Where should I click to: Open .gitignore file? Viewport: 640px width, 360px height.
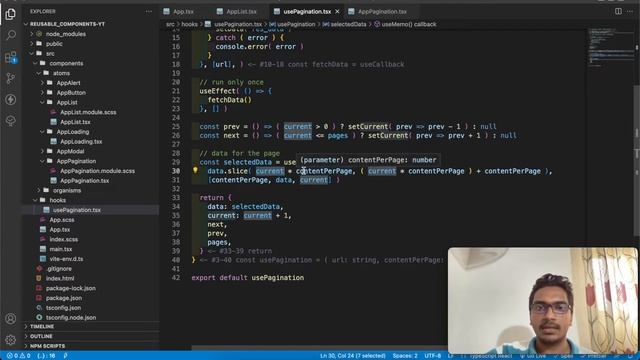tap(59, 269)
